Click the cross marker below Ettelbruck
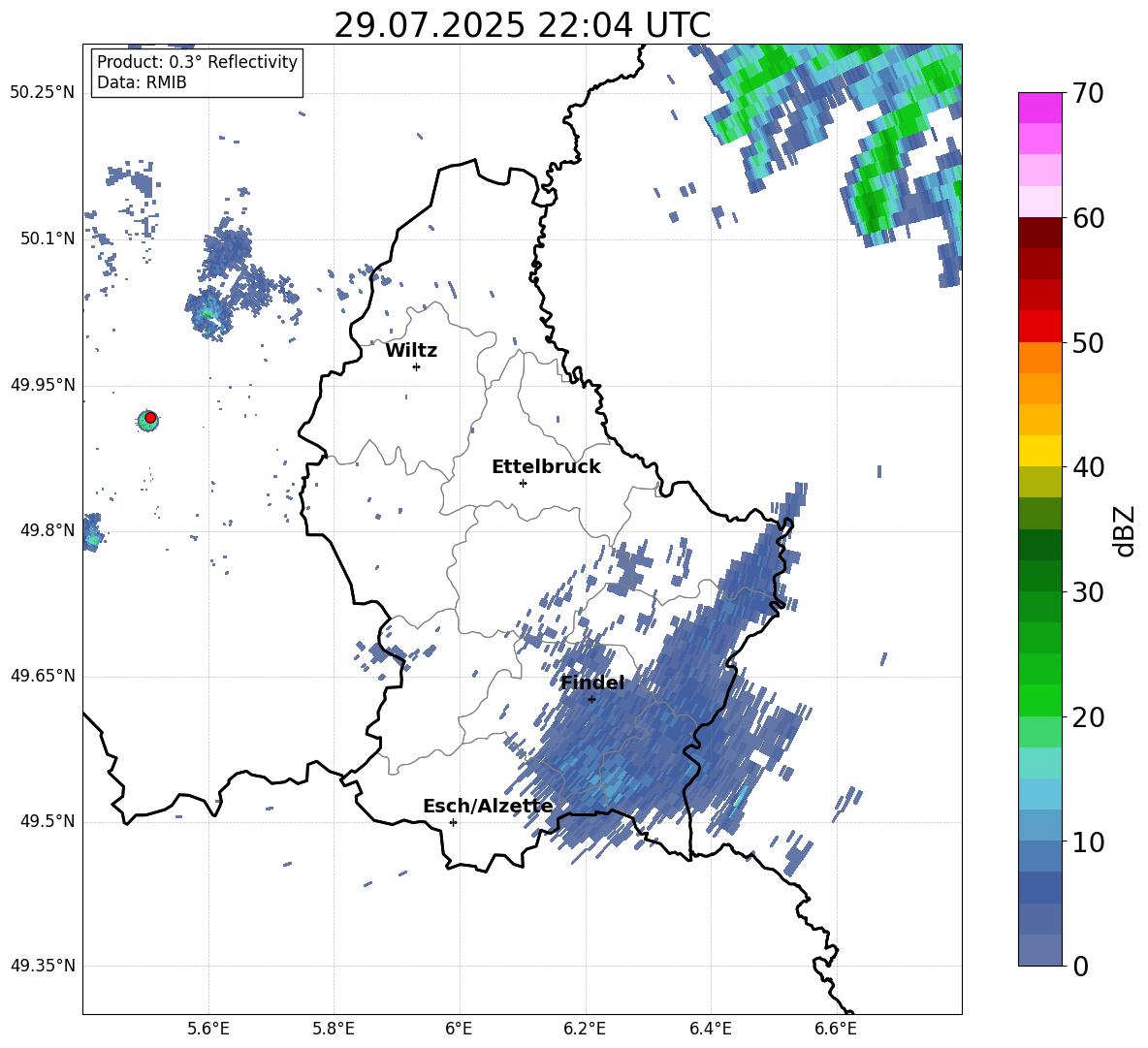Image resolution: width=1148 pixels, height=1048 pixels. point(523,483)
